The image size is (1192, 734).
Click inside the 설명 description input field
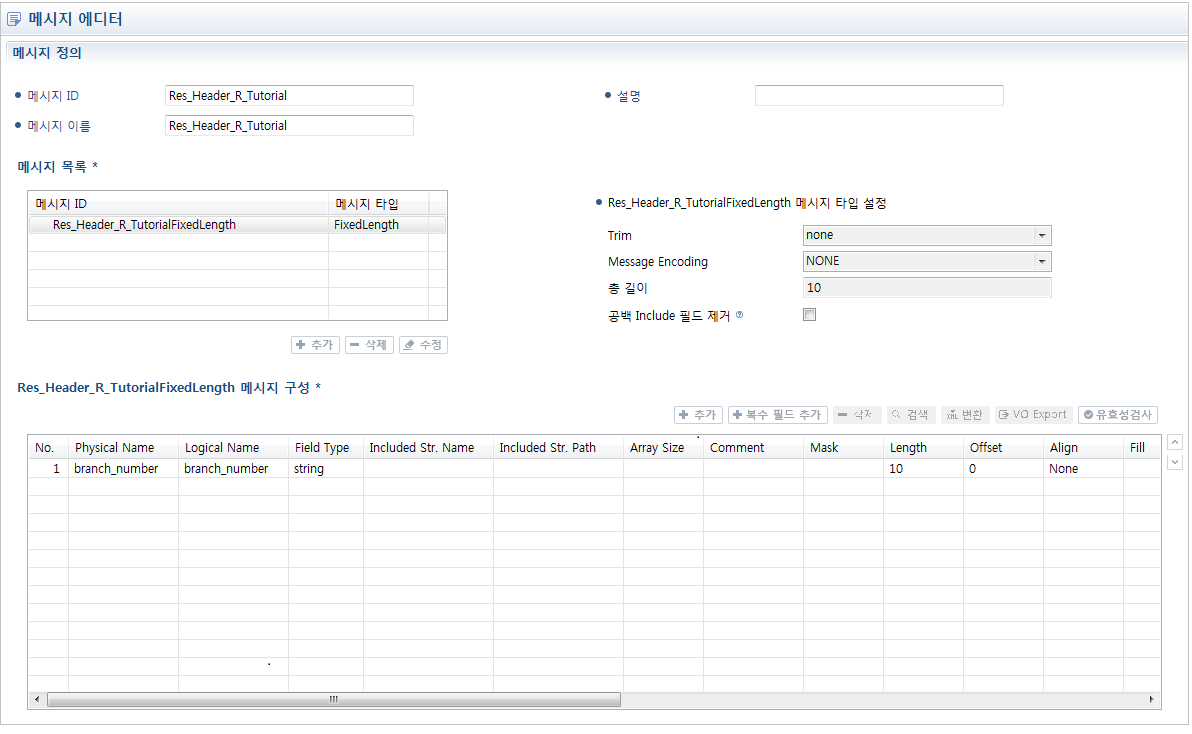[878, 95]
